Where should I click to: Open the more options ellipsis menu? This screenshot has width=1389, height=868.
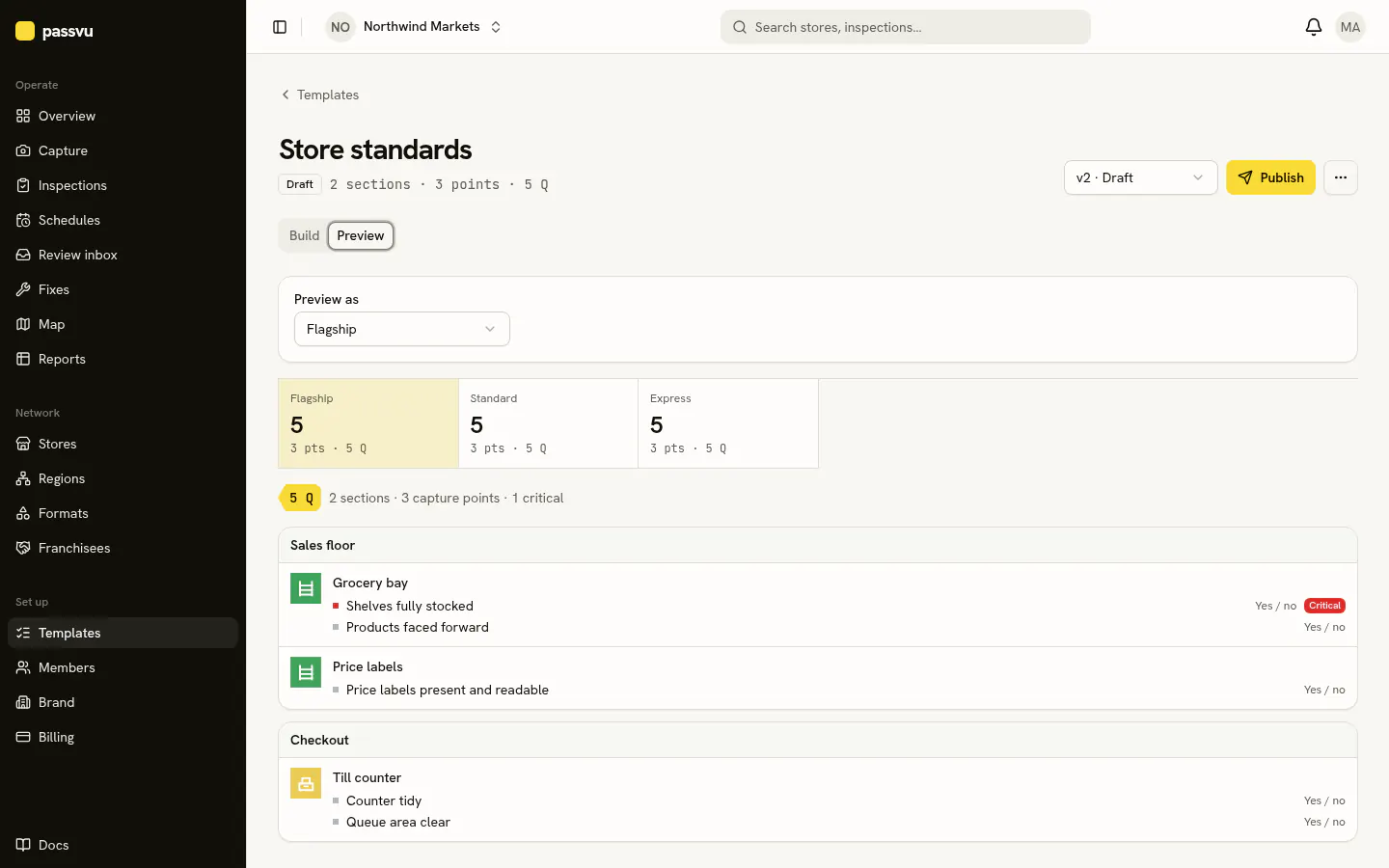tap(1340, 177)
